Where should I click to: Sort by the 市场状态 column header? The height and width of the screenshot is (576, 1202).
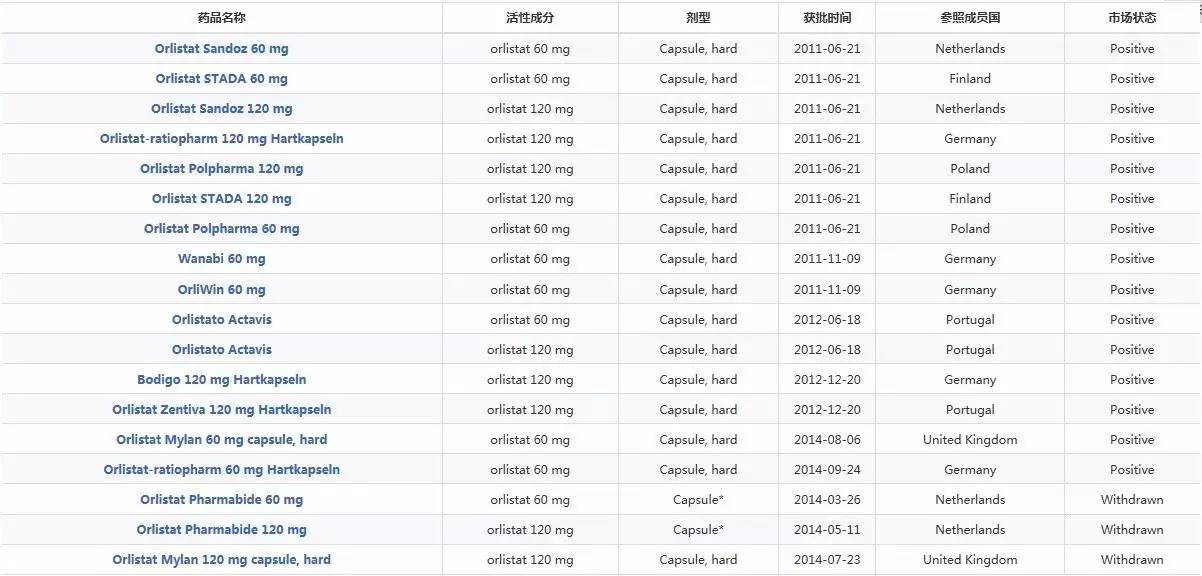tap(1132, 18)
